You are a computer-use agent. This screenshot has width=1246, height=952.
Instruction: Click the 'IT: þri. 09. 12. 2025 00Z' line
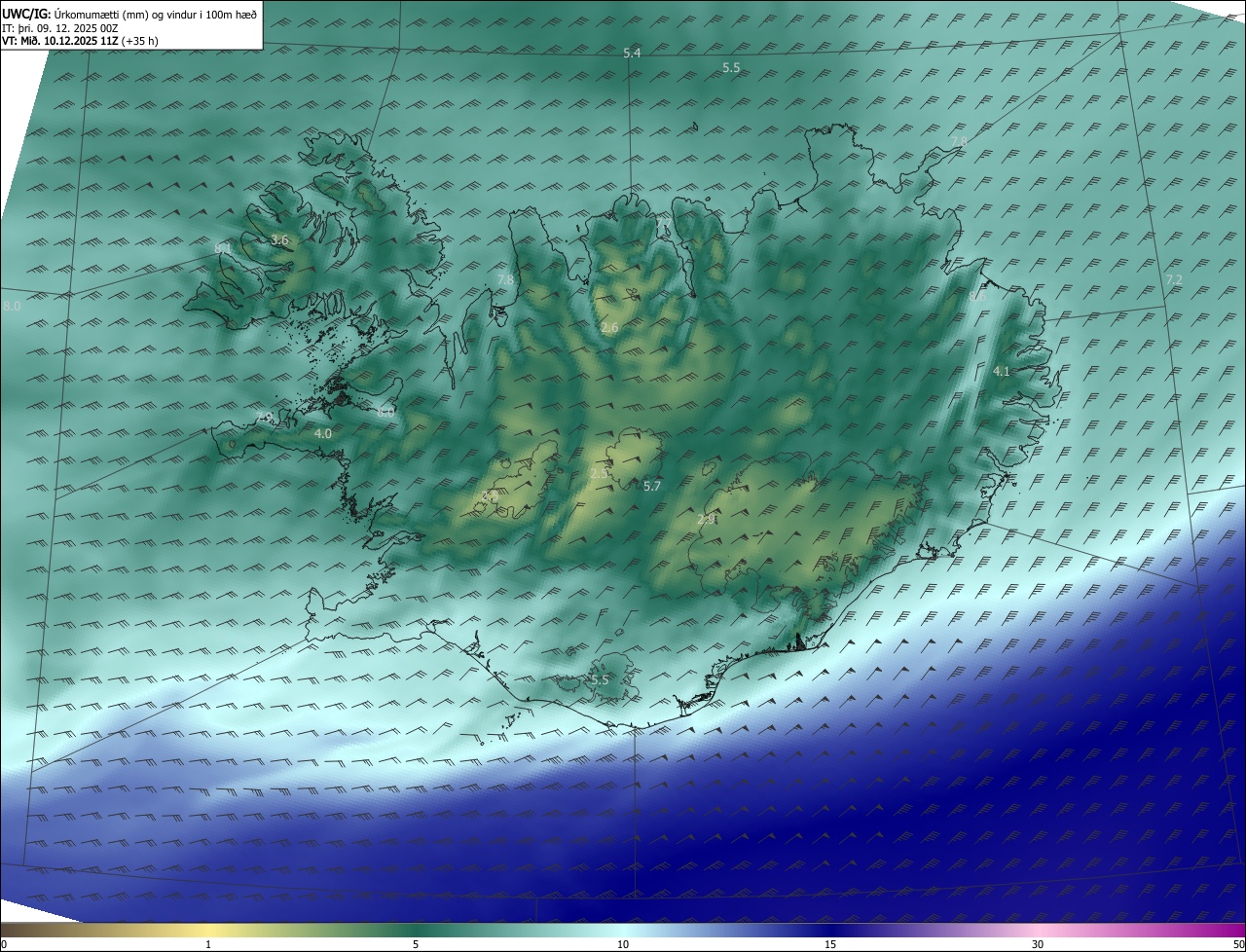(x=60, y=28)
